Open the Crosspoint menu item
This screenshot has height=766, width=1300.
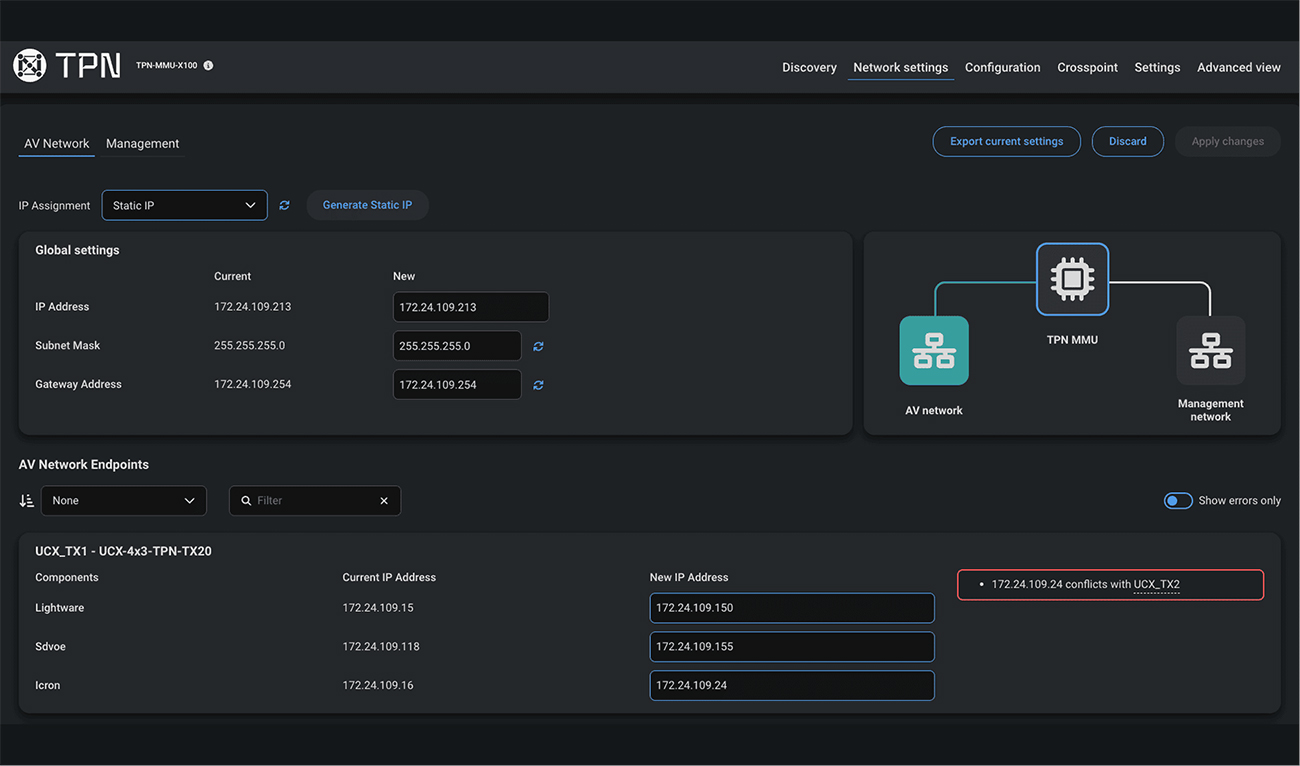pyautogui.click(x=1087, y=68)
